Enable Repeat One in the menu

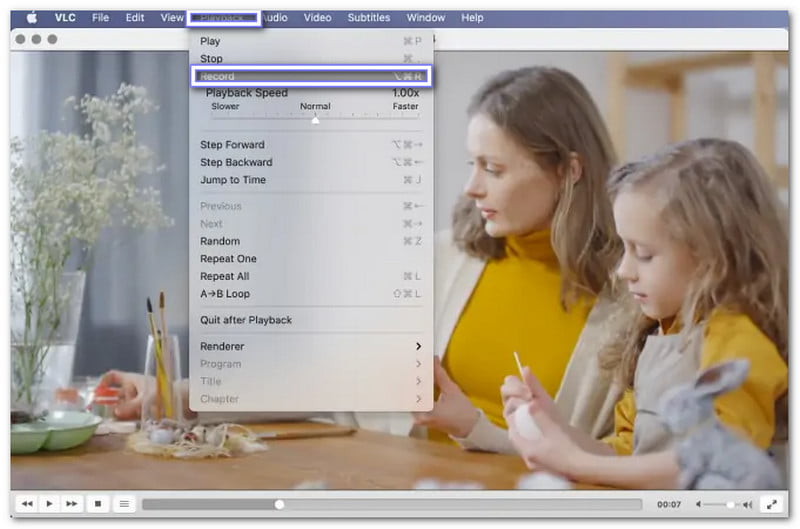[228, 259]
